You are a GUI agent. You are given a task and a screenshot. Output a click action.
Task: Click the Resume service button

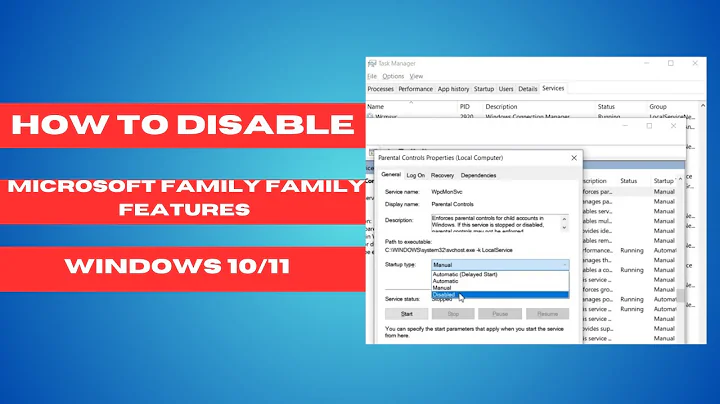(x=547, y=314)
